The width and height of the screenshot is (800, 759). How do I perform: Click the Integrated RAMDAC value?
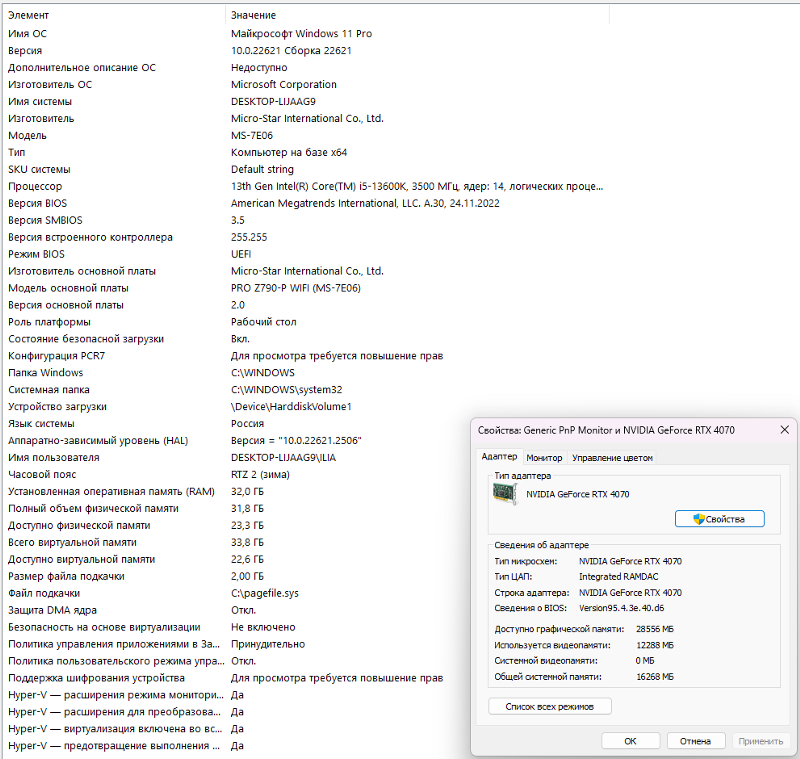[x=618, y=576]
